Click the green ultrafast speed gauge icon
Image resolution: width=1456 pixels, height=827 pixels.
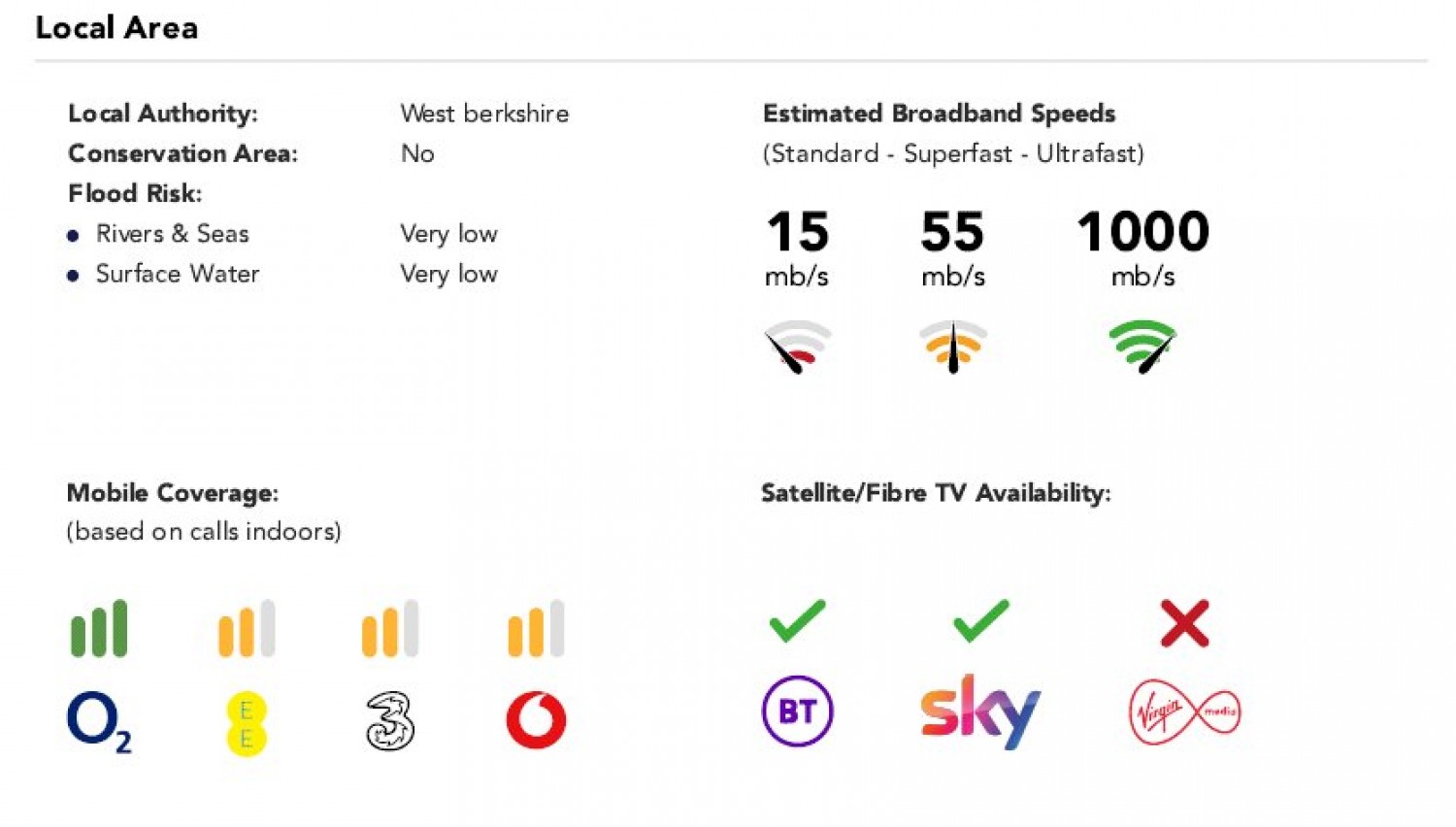pyautogui.click(x=1142, y=346)
